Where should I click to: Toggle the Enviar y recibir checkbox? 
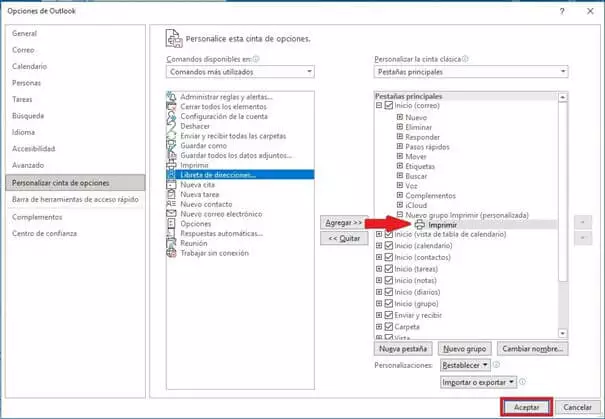pos(389,315)
